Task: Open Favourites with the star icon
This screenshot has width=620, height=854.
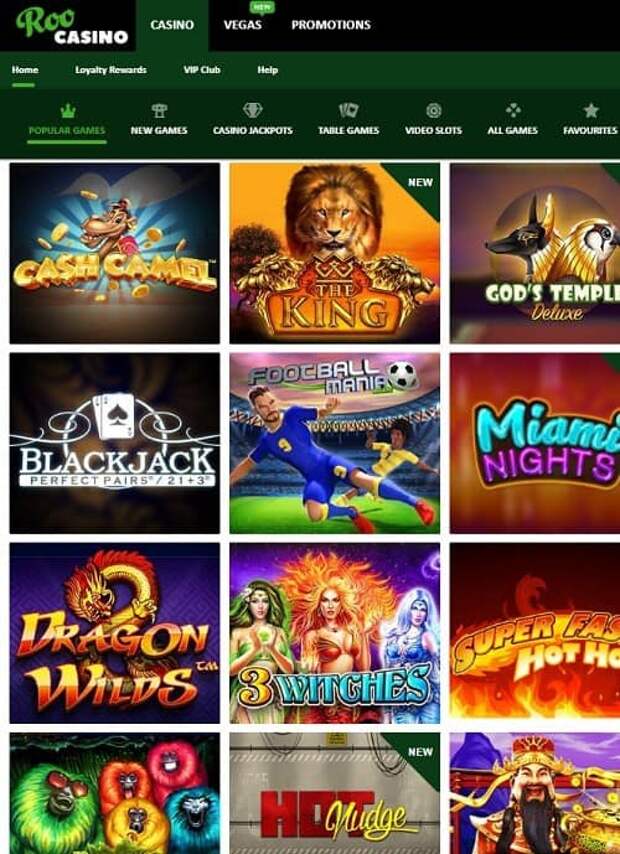Action: click(x=591, y=111)
